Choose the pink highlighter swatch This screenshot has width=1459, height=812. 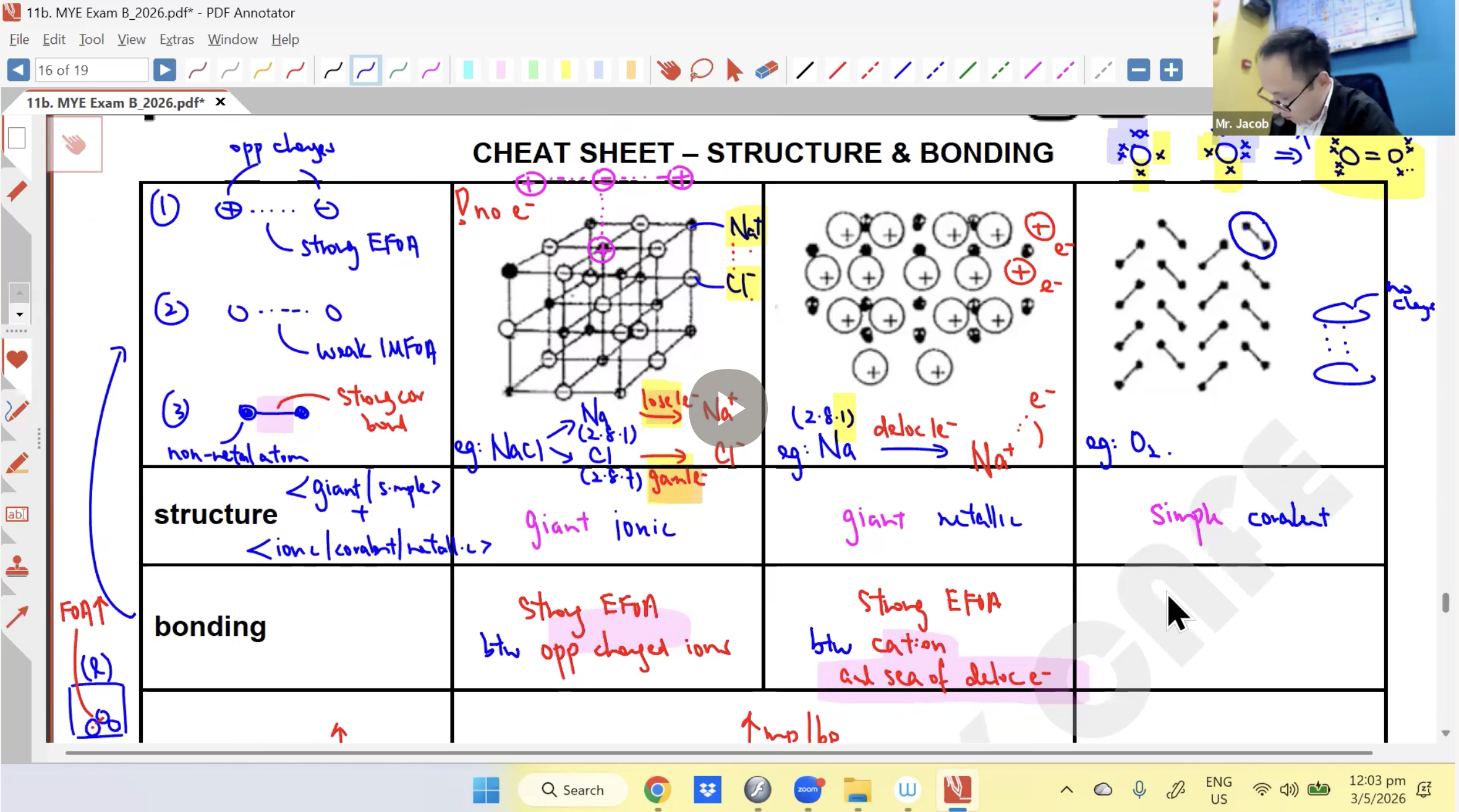point(501,70)
